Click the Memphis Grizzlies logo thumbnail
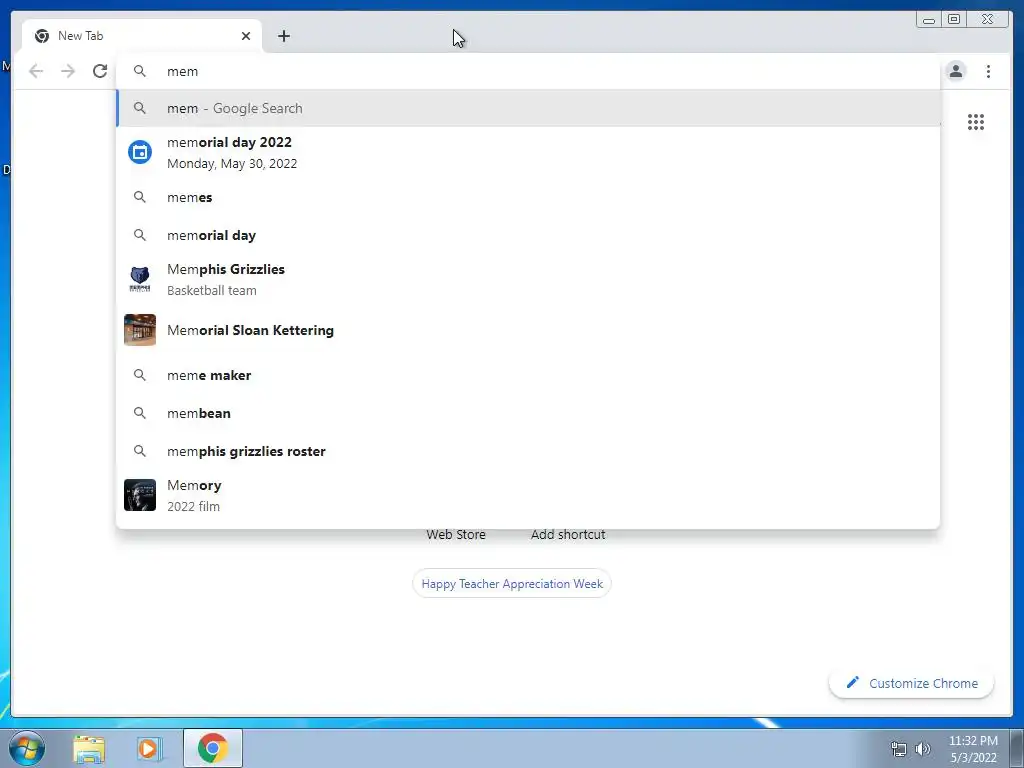Screen dimensions: 1024x768 [140, 279]
